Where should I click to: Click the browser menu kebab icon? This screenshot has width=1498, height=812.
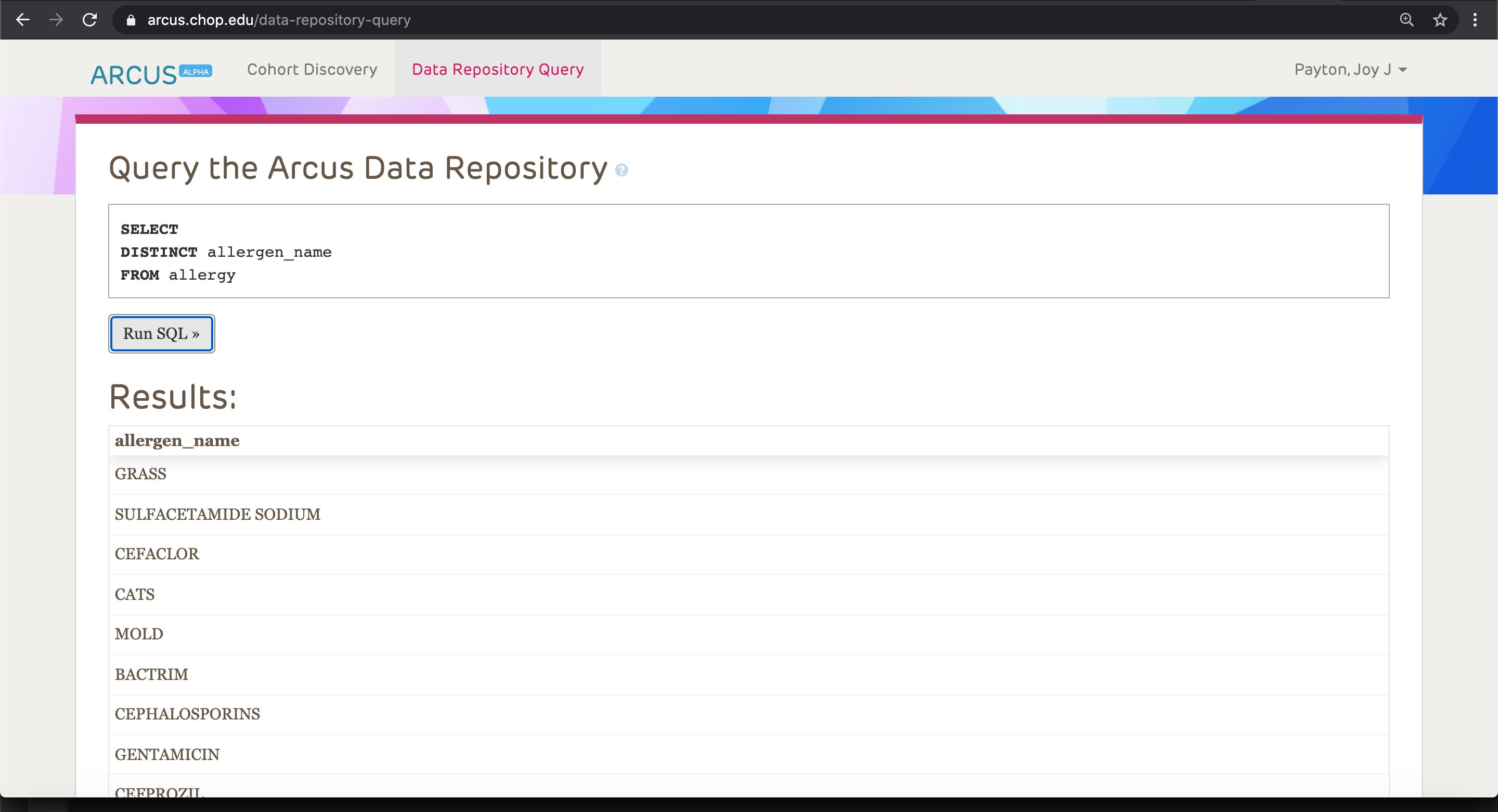1475,20
